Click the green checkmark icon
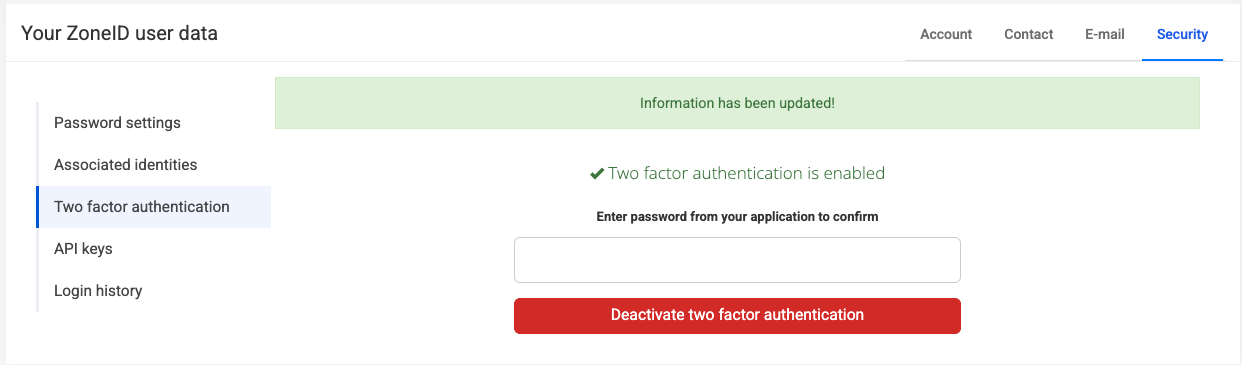The width and height of the screenshot is (1242, 365). click(596, 173)
